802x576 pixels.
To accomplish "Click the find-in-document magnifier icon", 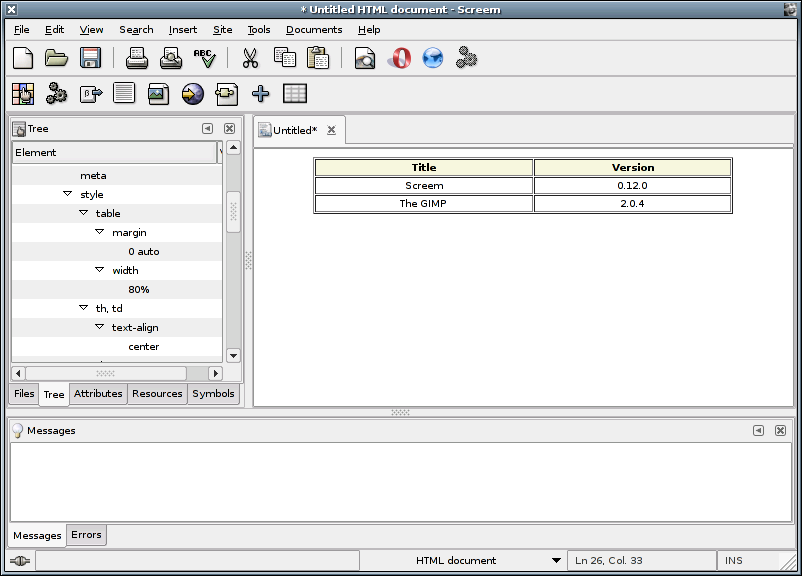I will pos(365,58).
